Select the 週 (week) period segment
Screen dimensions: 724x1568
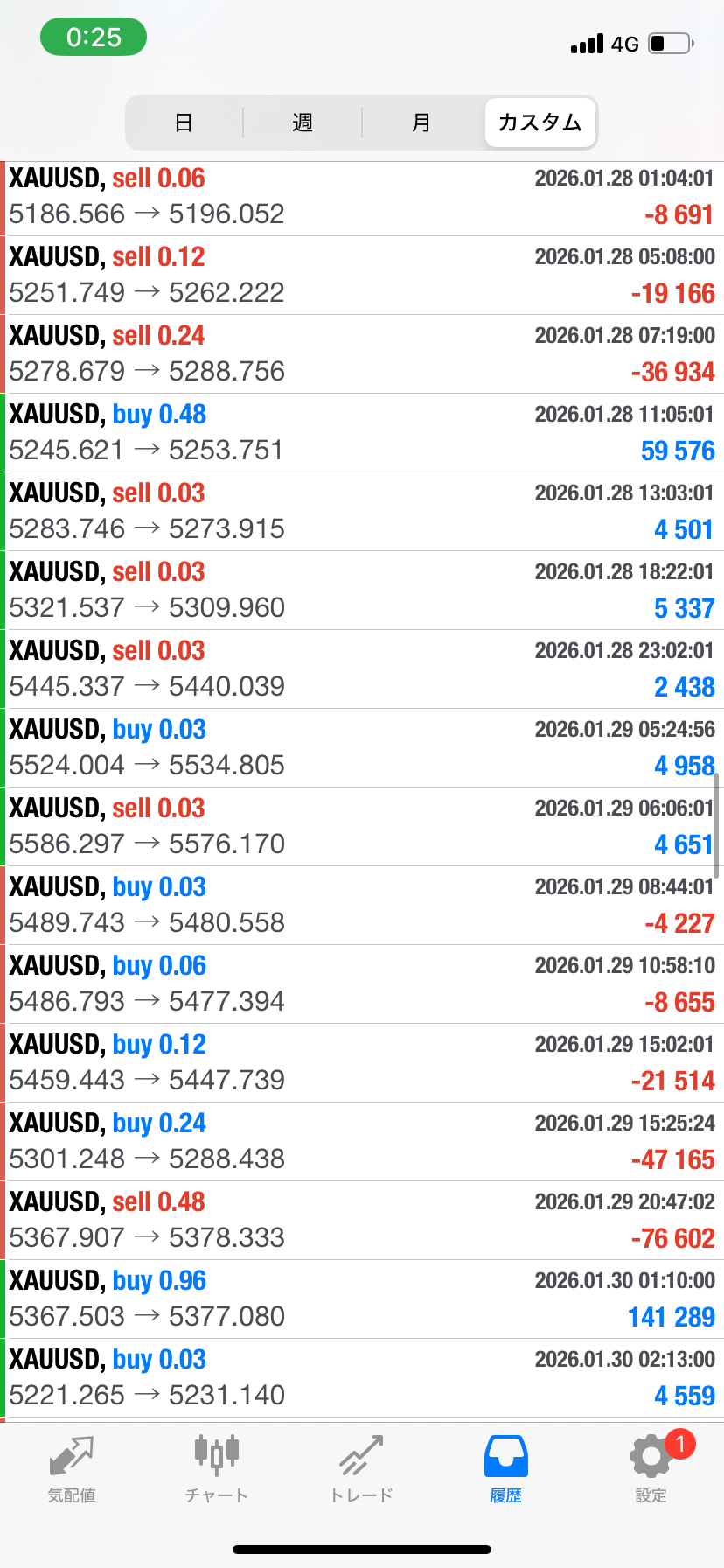click(303, 122)
